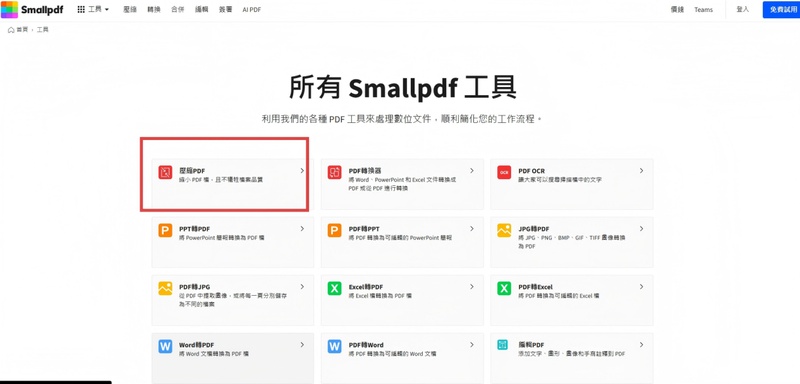800x384 pixels.
Task: Open JPG轉PDF card chevron arrow
Action: coord(641,229)
